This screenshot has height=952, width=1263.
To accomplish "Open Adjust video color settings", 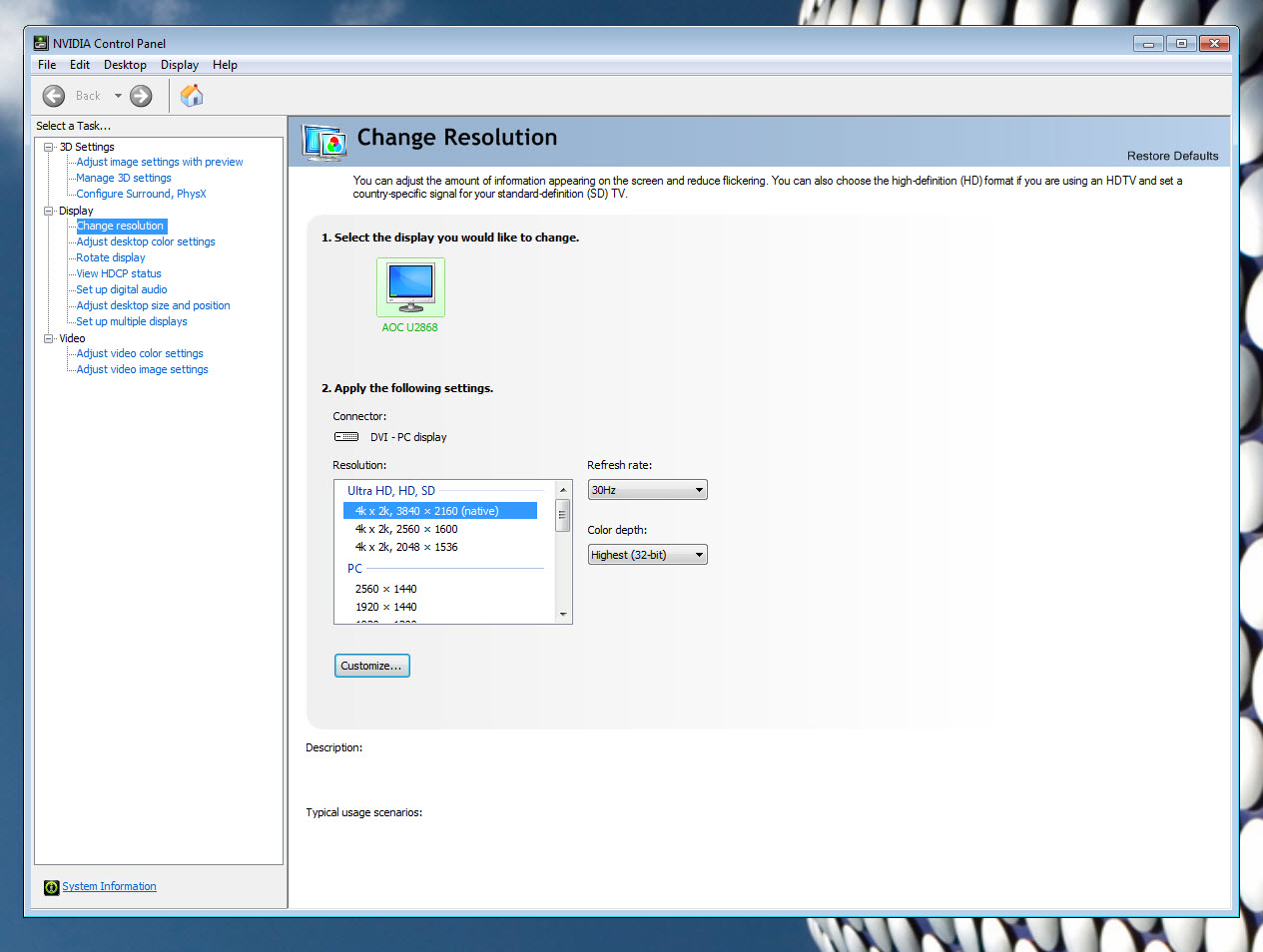I will point(140,353).
